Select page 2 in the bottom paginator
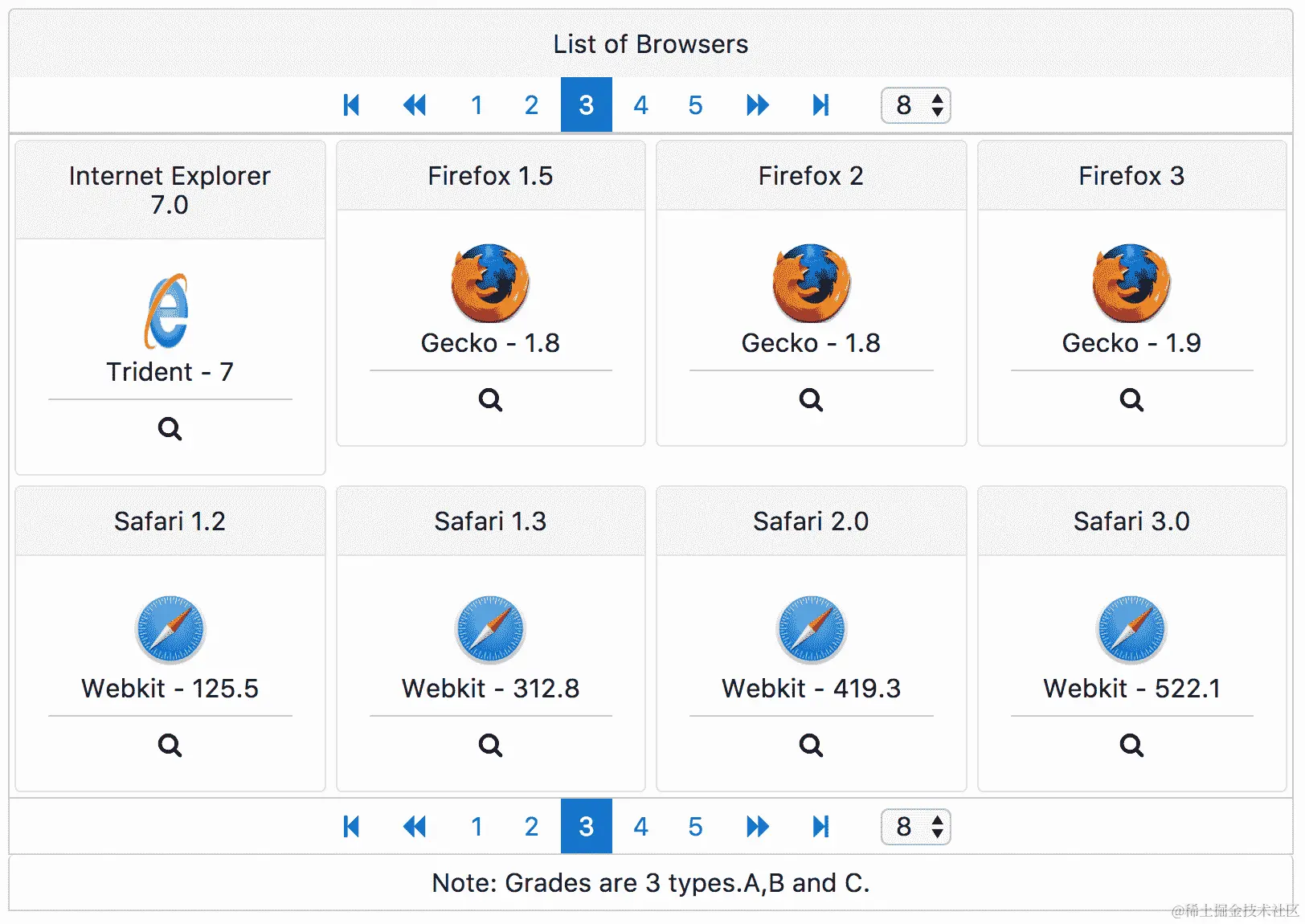 [531, 826]
